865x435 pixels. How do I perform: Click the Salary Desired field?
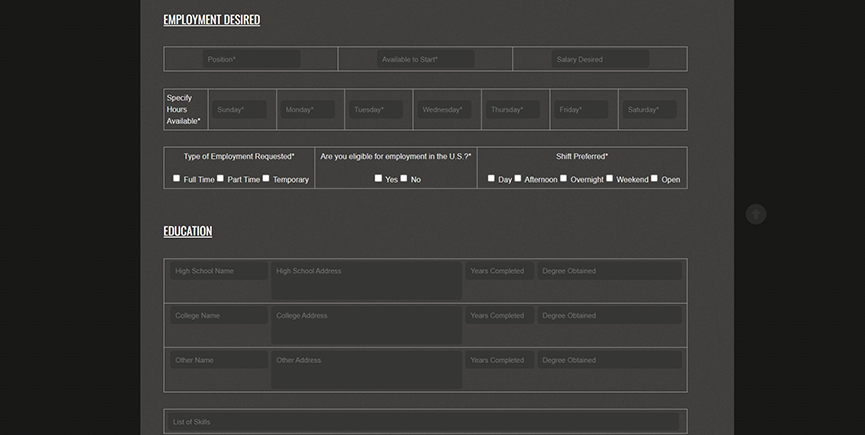600,59
